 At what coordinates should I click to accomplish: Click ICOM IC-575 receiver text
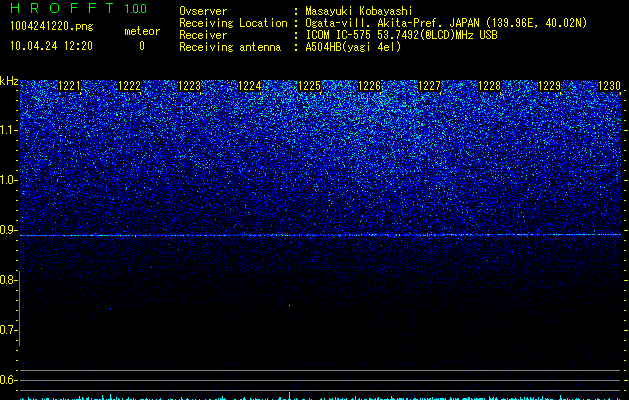coord(401,35)
